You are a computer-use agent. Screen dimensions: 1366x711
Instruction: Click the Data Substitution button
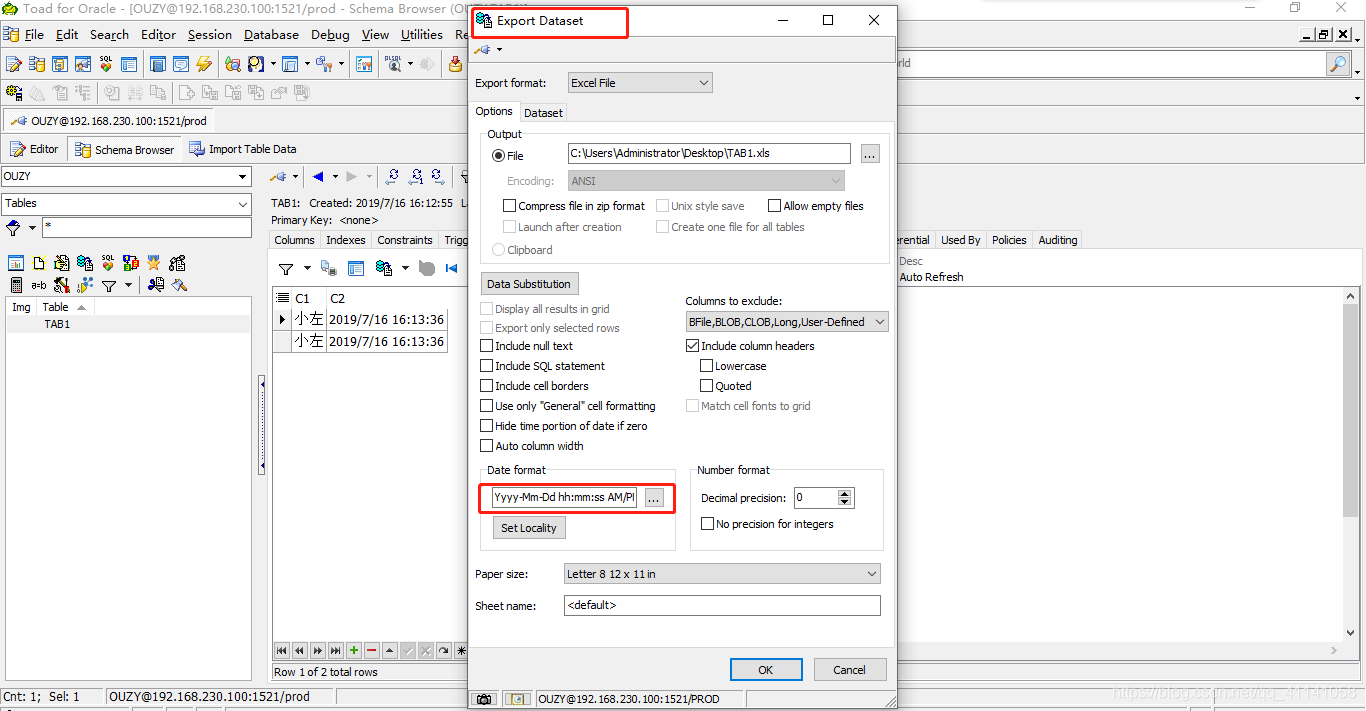tap(529, 284)
